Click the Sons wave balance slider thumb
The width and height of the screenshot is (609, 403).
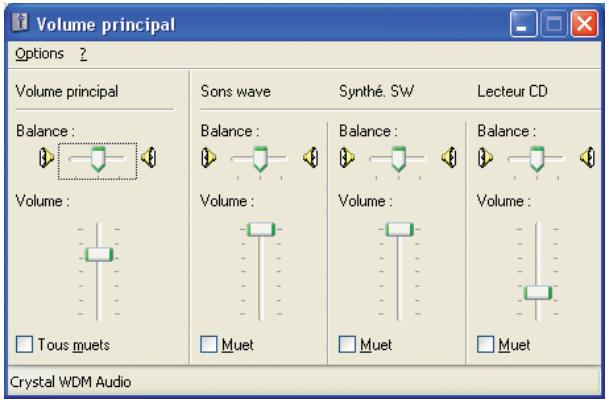(260, 159)
